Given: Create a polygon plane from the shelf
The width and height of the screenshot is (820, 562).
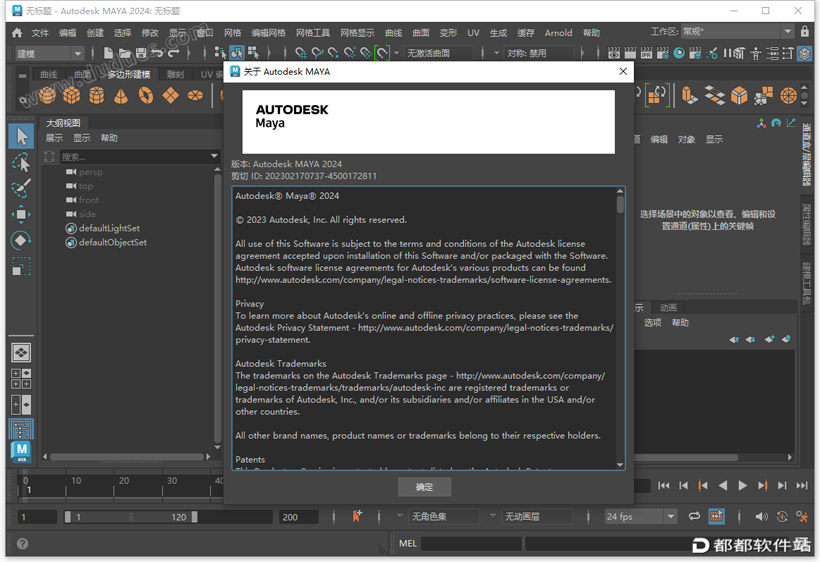Looking at the screenshot, I should 170,96.
